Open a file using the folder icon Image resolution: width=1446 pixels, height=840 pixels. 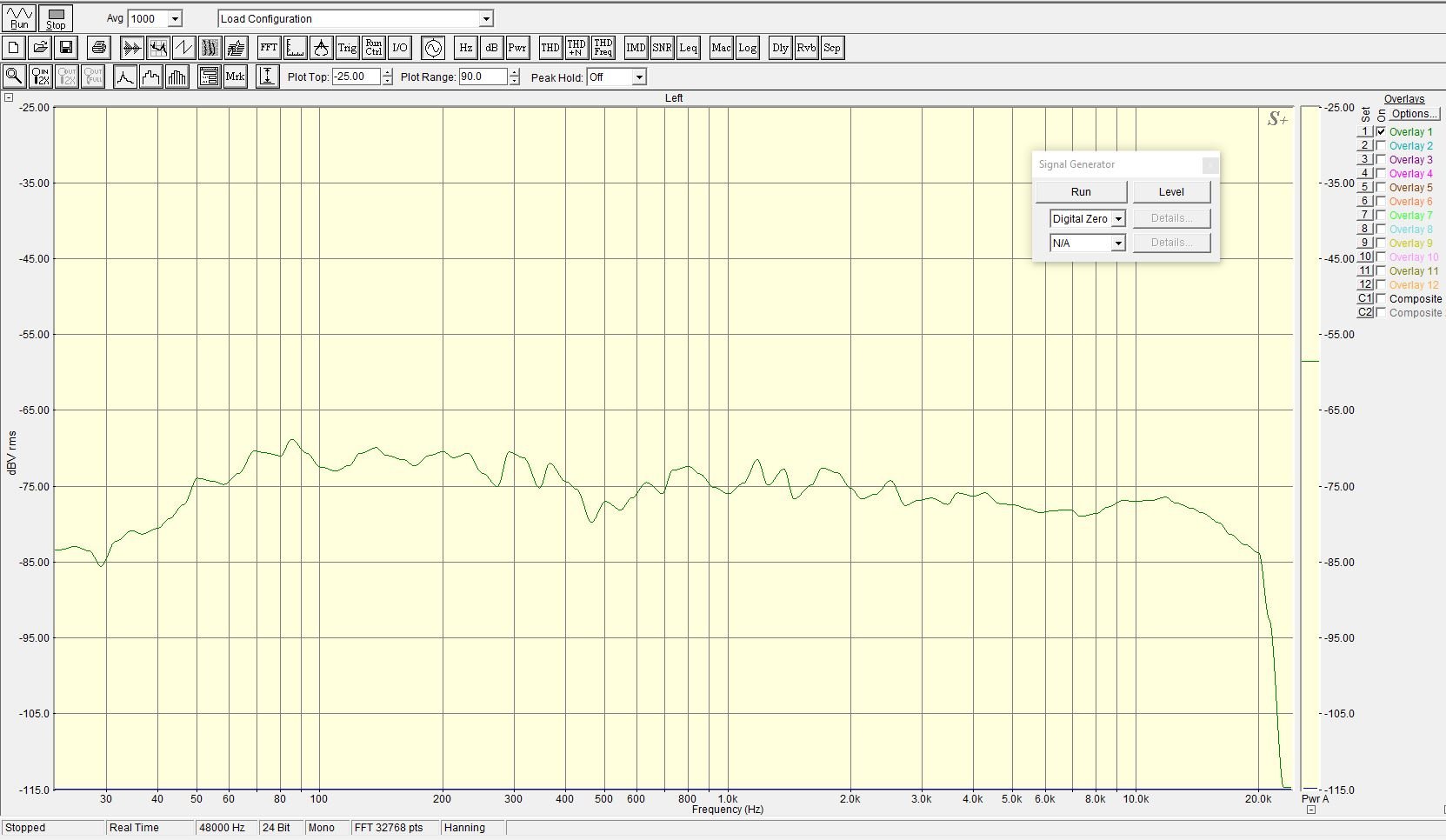pos(40,48)
